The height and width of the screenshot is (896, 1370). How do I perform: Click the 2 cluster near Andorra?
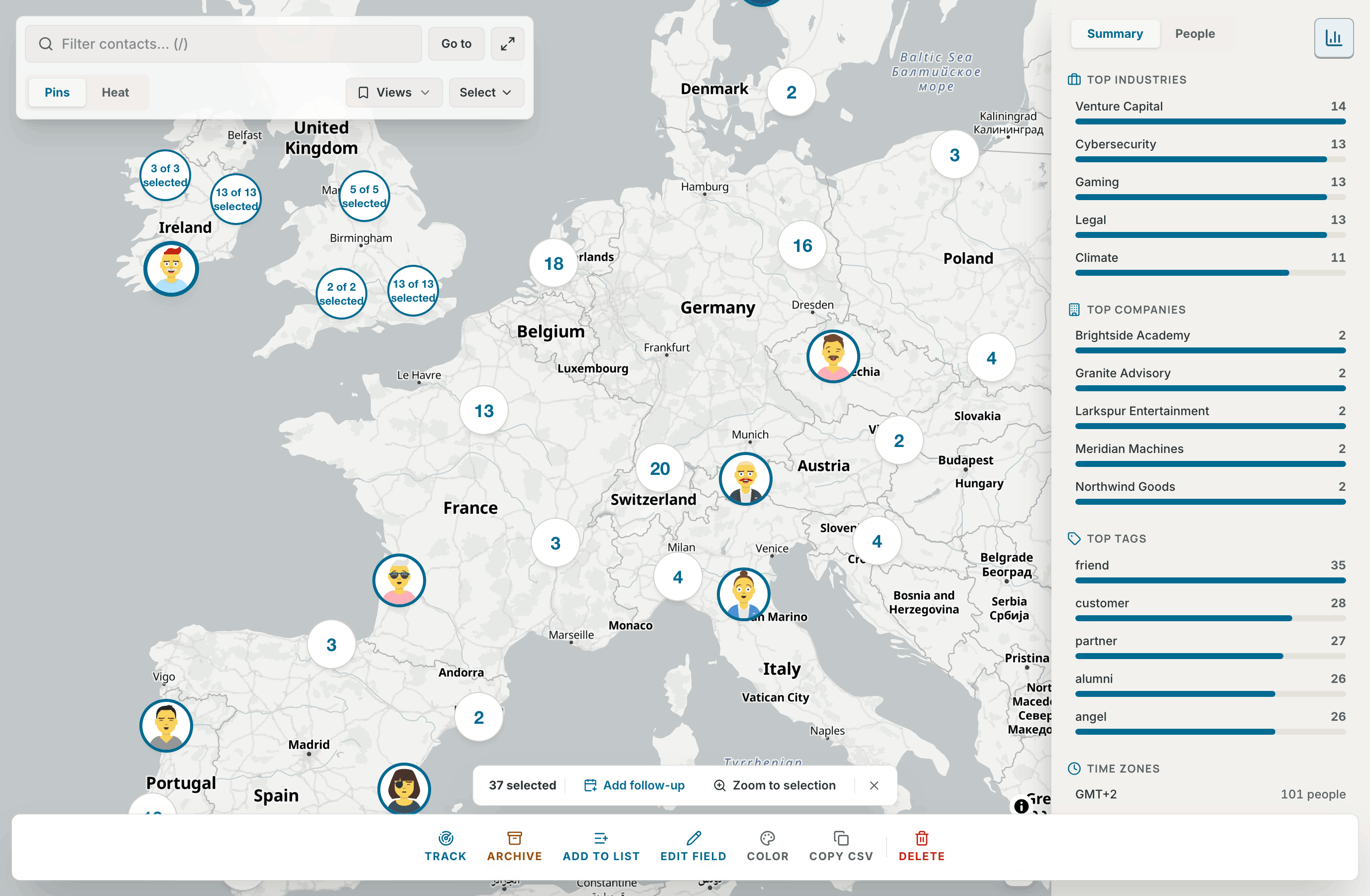[x=478, y=718]
